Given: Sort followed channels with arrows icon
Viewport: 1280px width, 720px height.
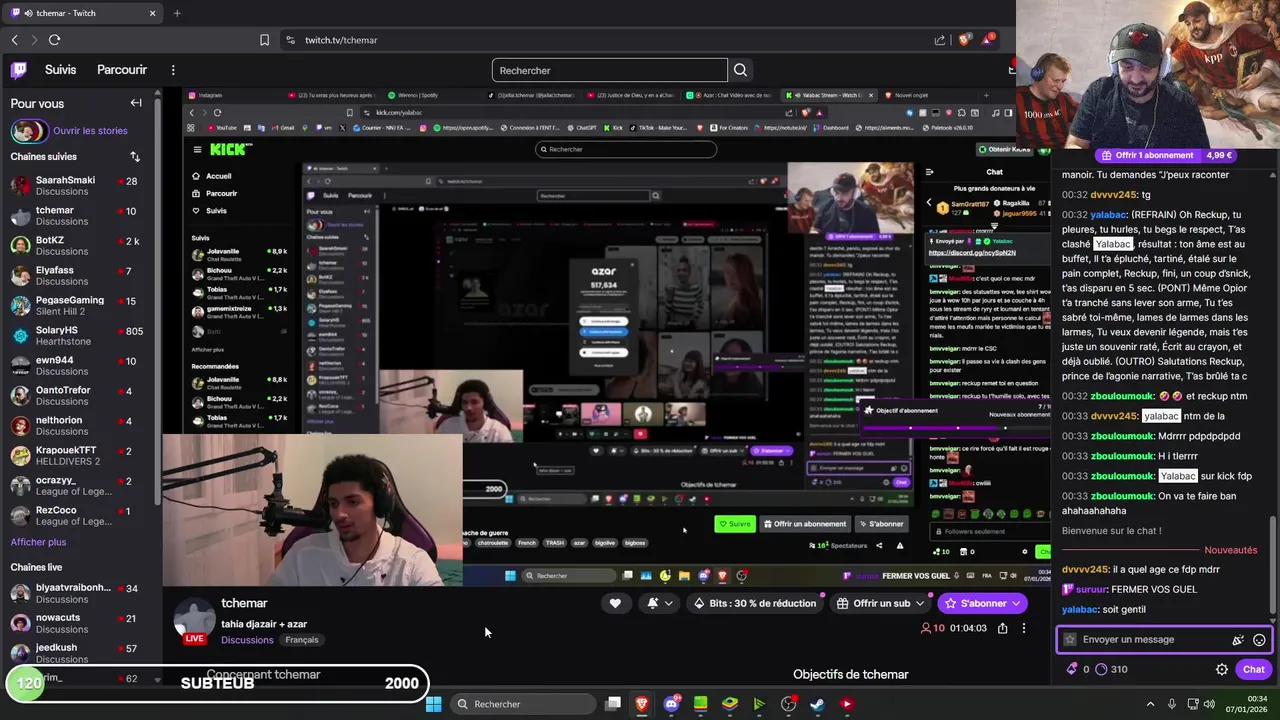Looking at the screenshot, I should [x=135, y=157].
